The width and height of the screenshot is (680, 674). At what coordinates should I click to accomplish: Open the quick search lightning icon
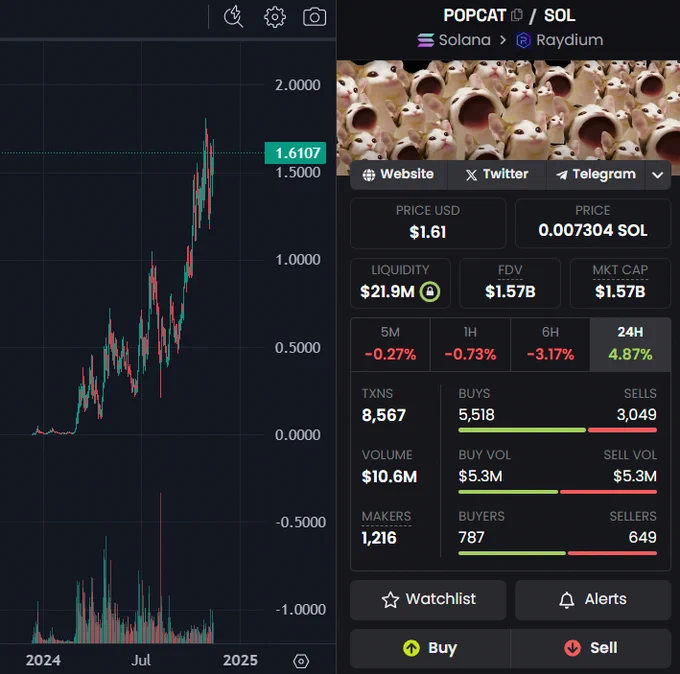click(x=233, y=17)
